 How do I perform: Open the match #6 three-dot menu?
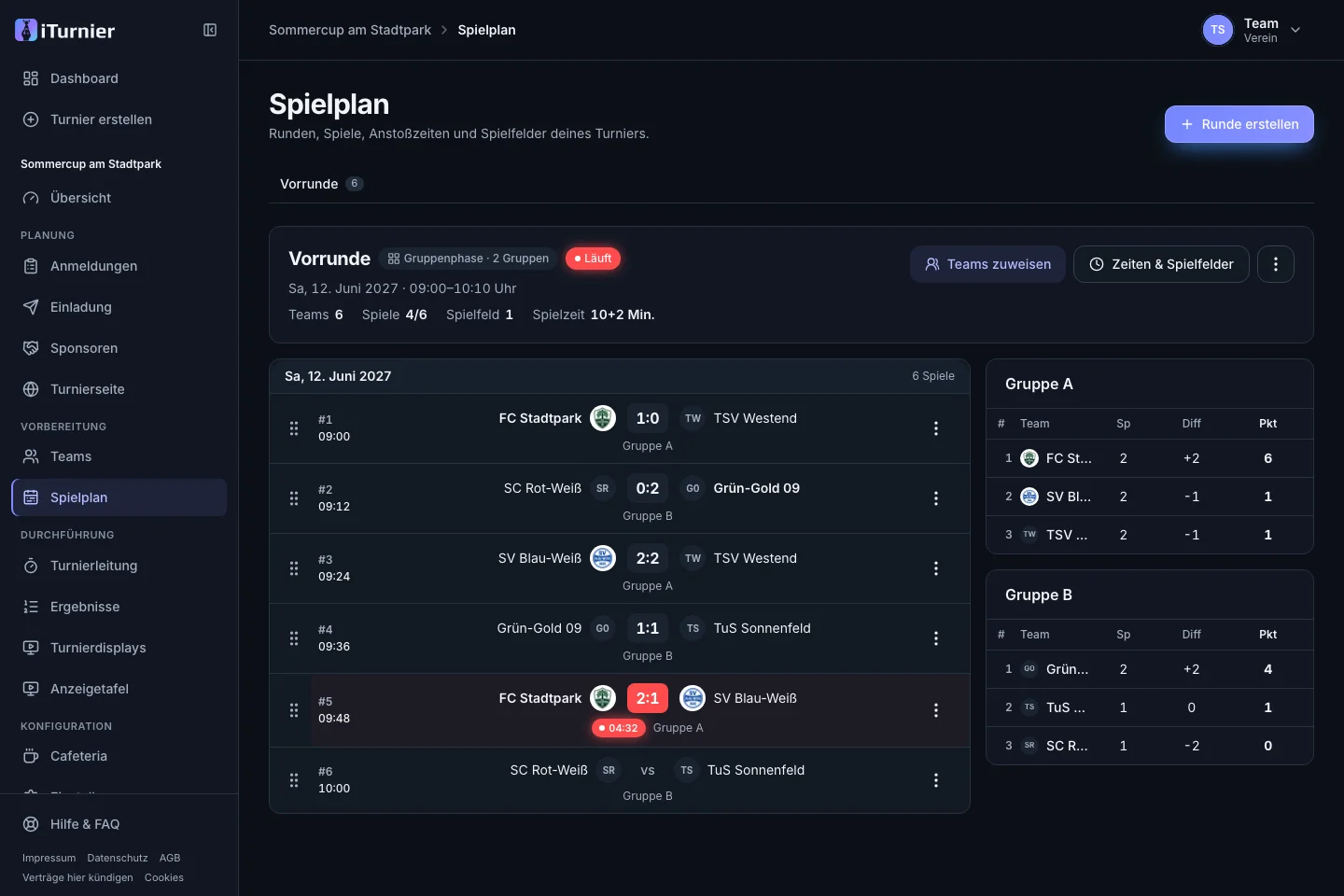point(936,780)
